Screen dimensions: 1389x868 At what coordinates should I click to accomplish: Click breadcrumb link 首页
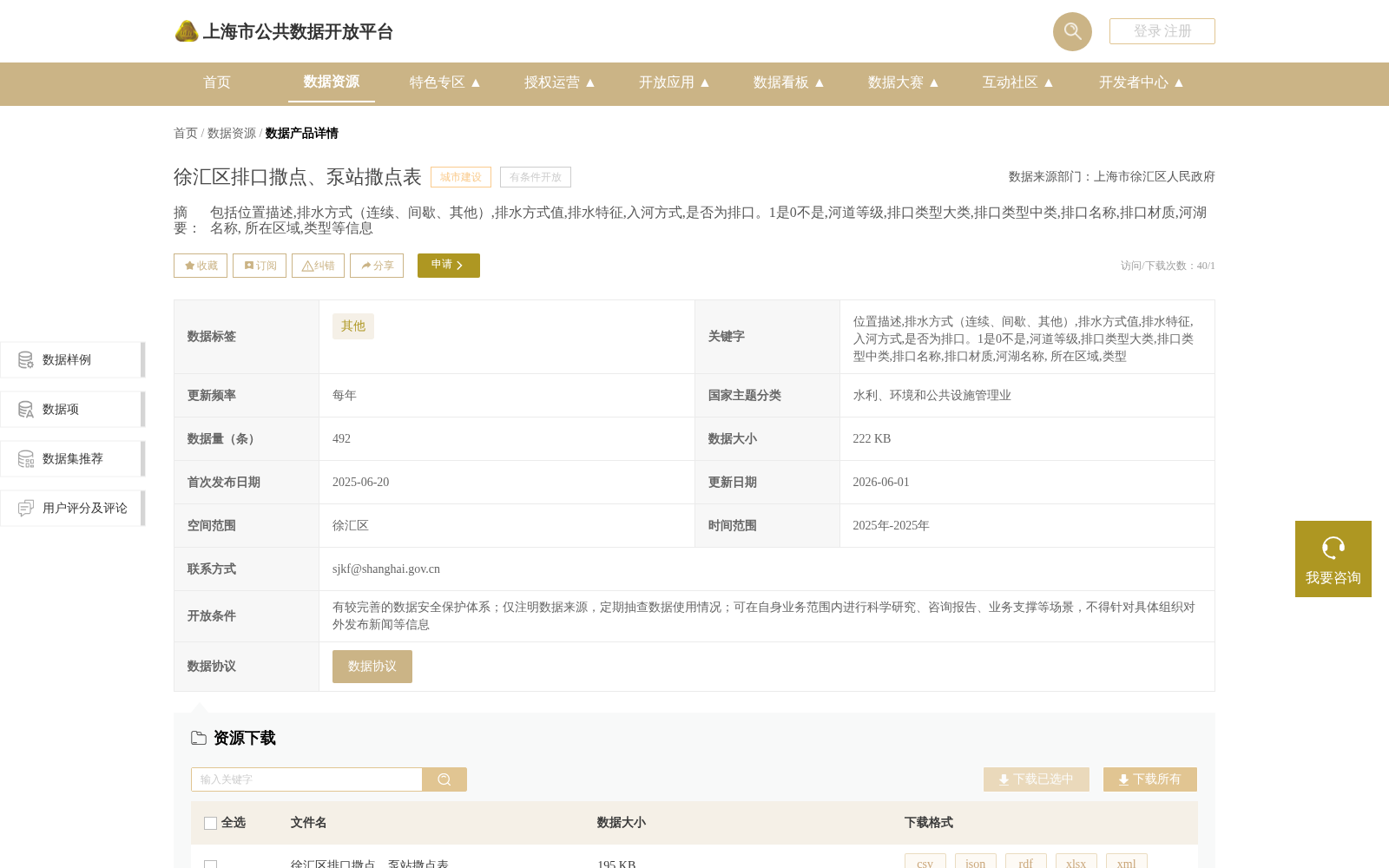click(186, 133)
